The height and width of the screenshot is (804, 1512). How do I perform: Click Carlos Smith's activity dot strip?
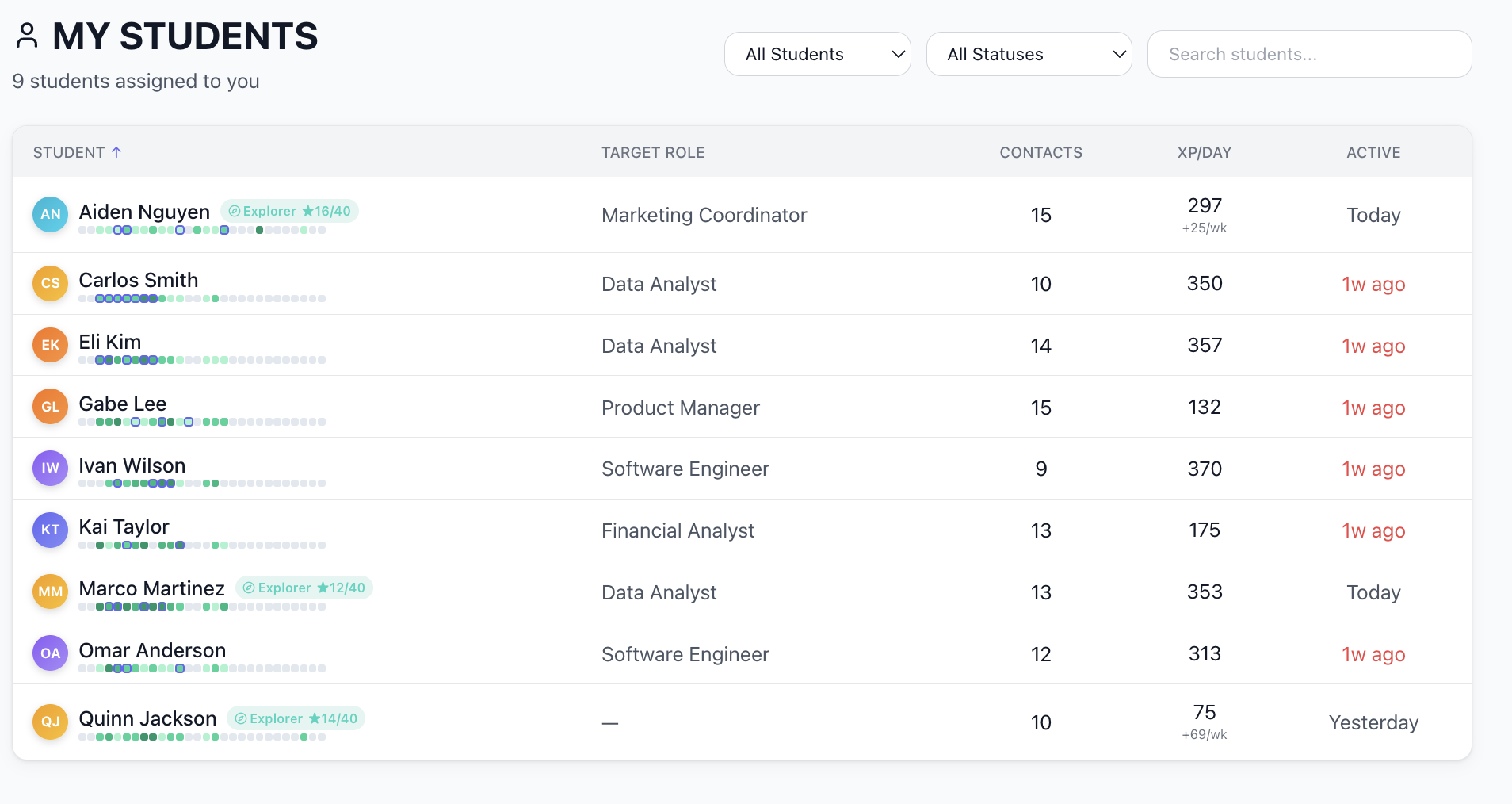tap(202, 299)
